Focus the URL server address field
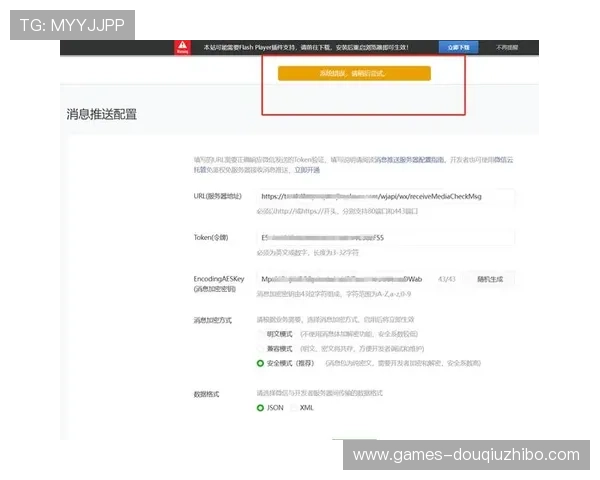This screenshot has height=480, width=600. tap(385, 196)
